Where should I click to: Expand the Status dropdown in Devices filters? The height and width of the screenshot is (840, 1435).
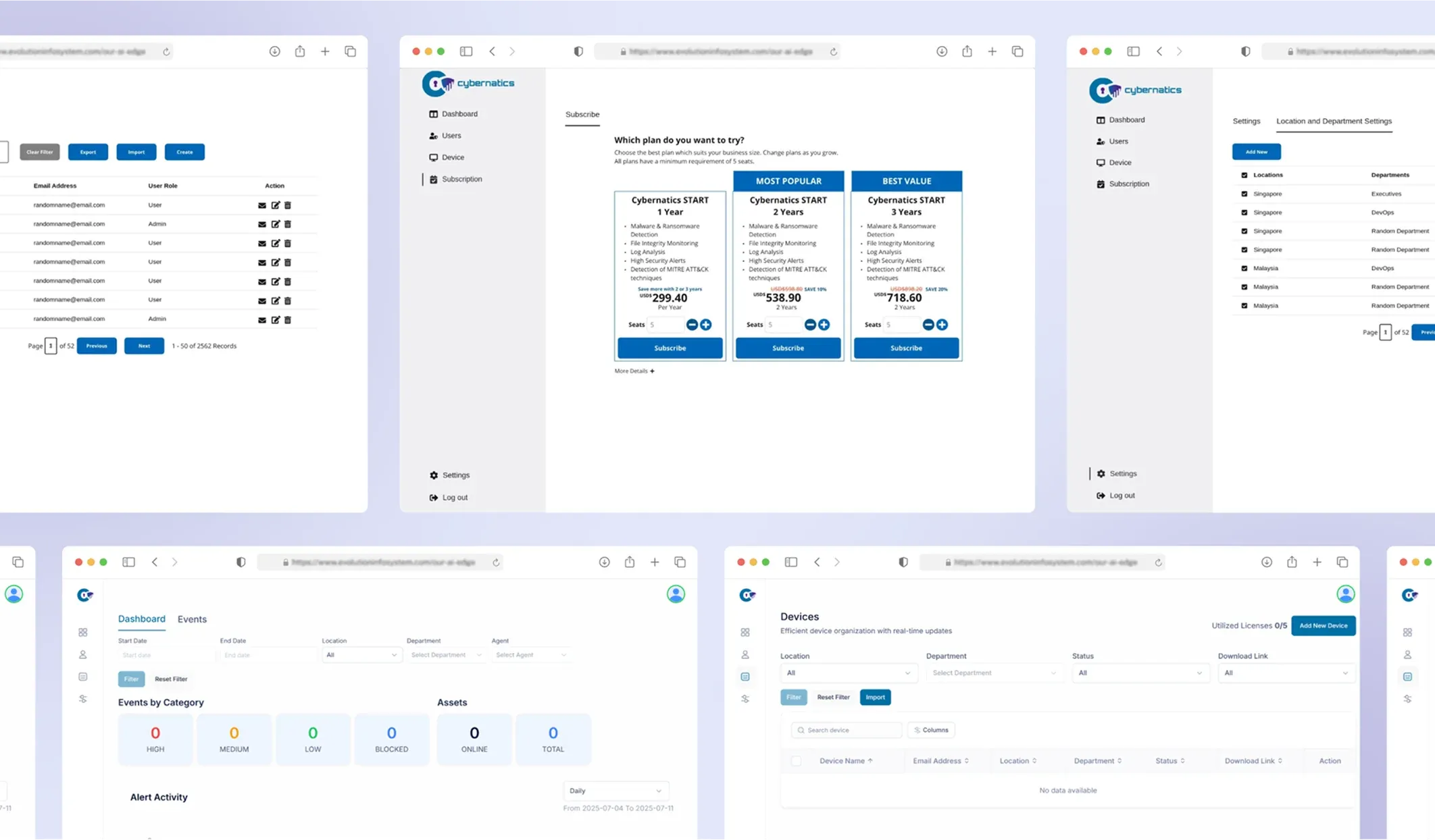pos(1140,673)
